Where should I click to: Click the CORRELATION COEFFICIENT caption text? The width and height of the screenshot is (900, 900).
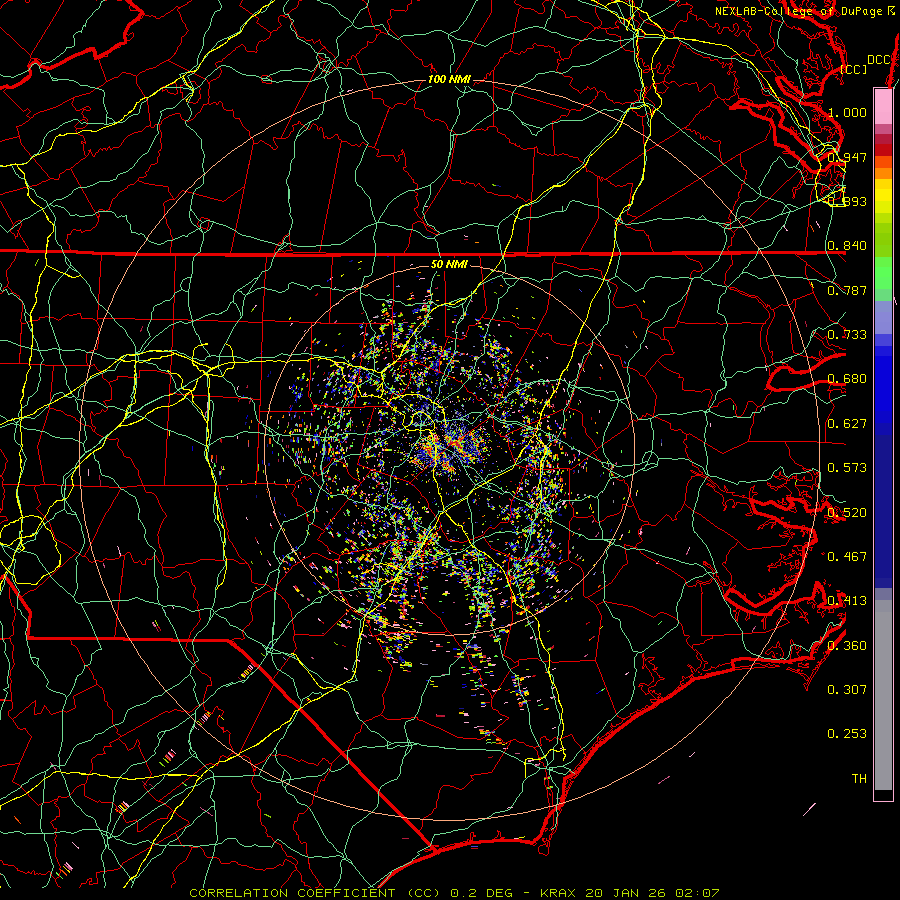click(292, 893)
